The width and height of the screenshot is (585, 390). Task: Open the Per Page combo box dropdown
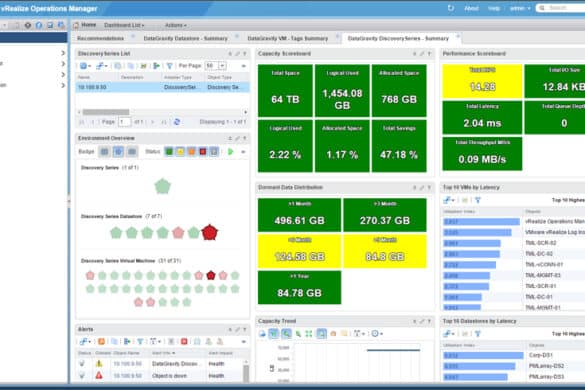coord(222,66)
